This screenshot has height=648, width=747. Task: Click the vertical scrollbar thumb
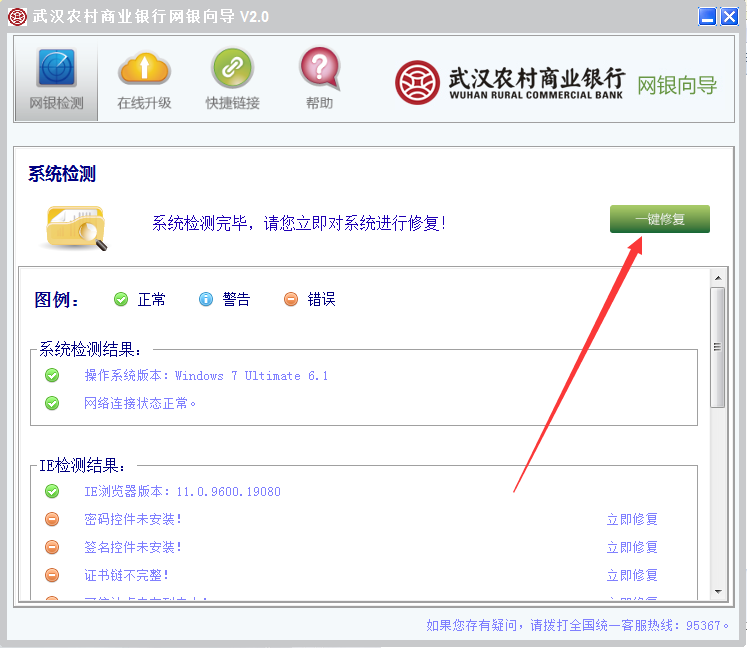click(x=717, y=347)
